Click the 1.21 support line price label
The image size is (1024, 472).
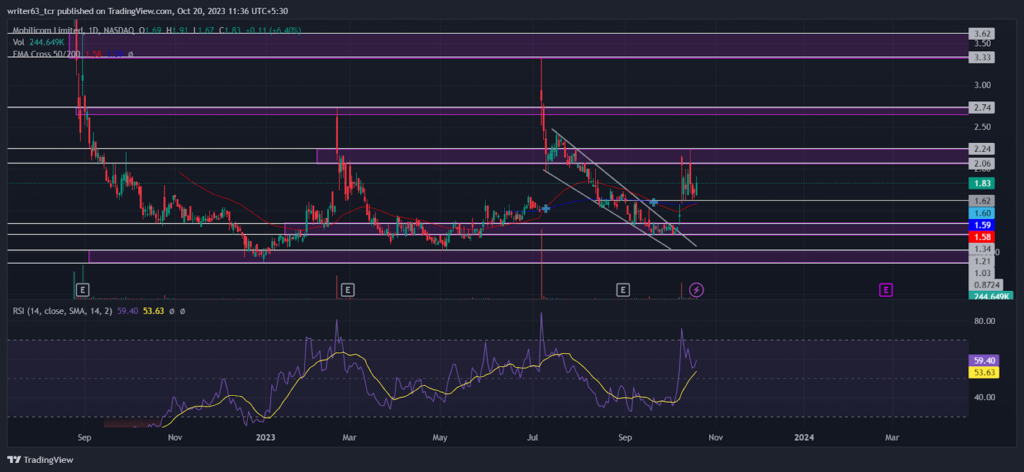(981, 261)
